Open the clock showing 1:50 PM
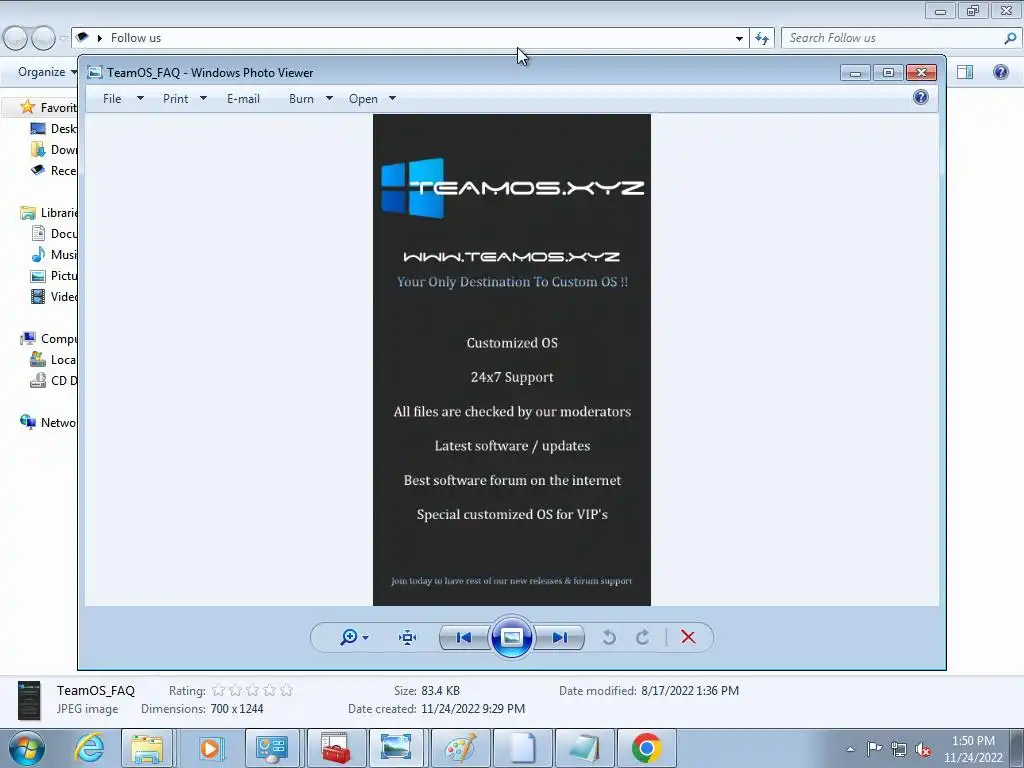The width and height of the screenshot is (1024, 768). (x=973, y=749)
